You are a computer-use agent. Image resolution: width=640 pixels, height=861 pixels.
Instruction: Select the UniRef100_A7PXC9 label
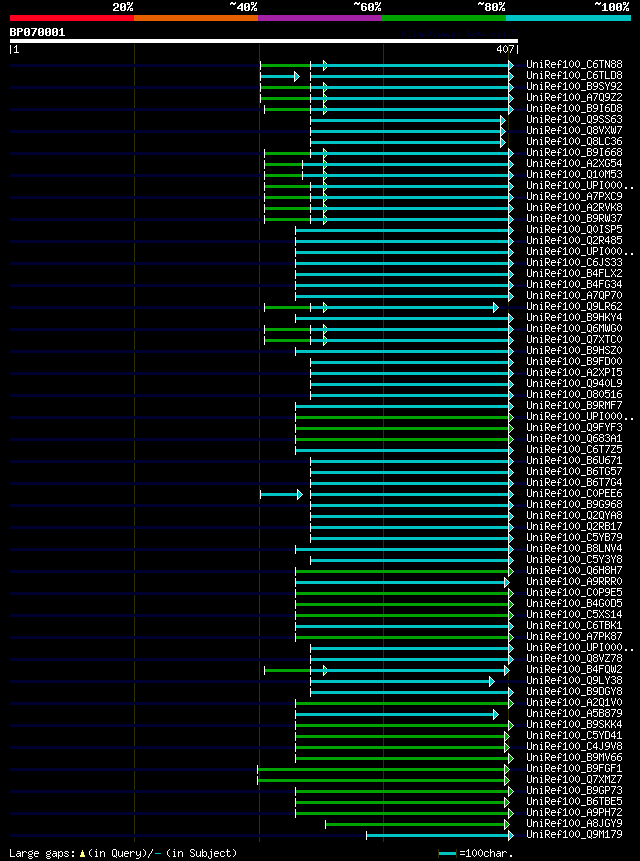[x=574, y=196]
